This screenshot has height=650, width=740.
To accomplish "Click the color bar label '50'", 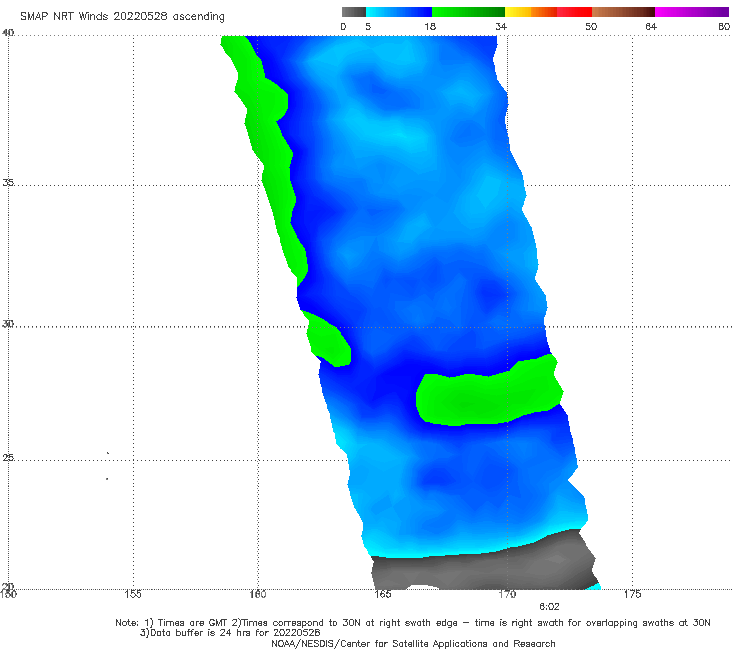I will tap(591, 26).
